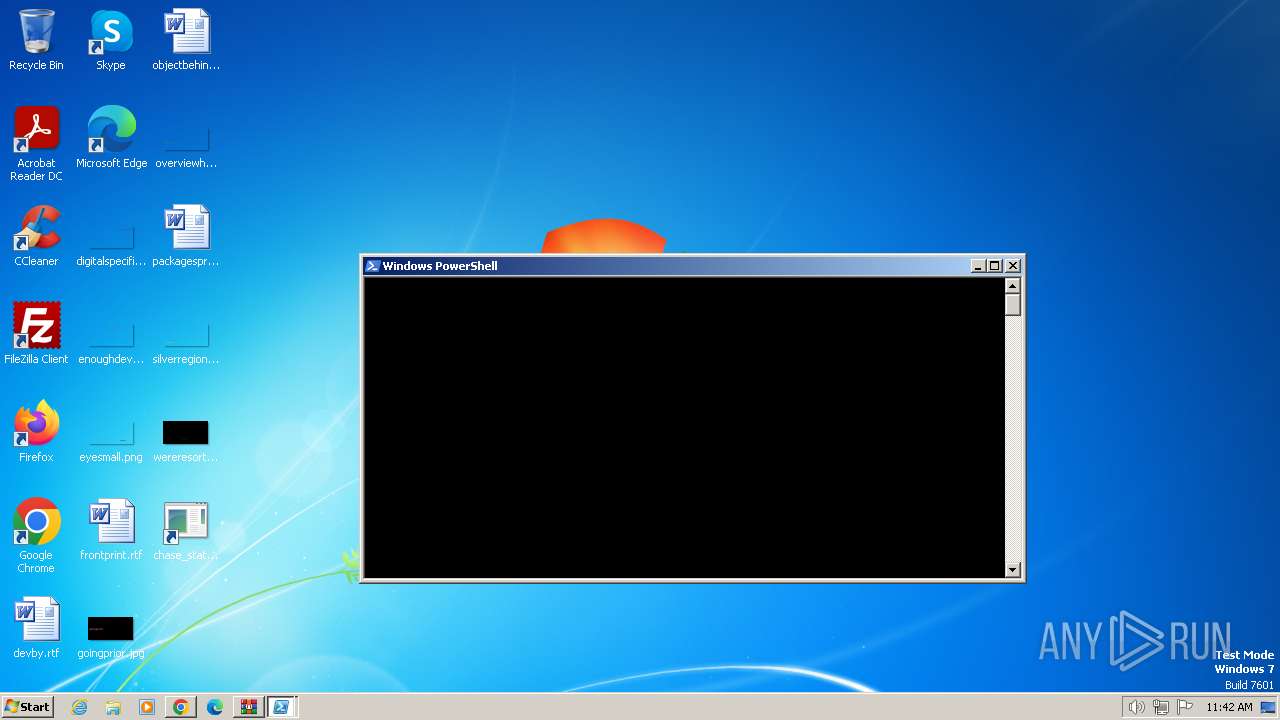Maximize the Windows PowerShell window
Viewport: 1280px width, 720px height.
[x=994, y=266]
